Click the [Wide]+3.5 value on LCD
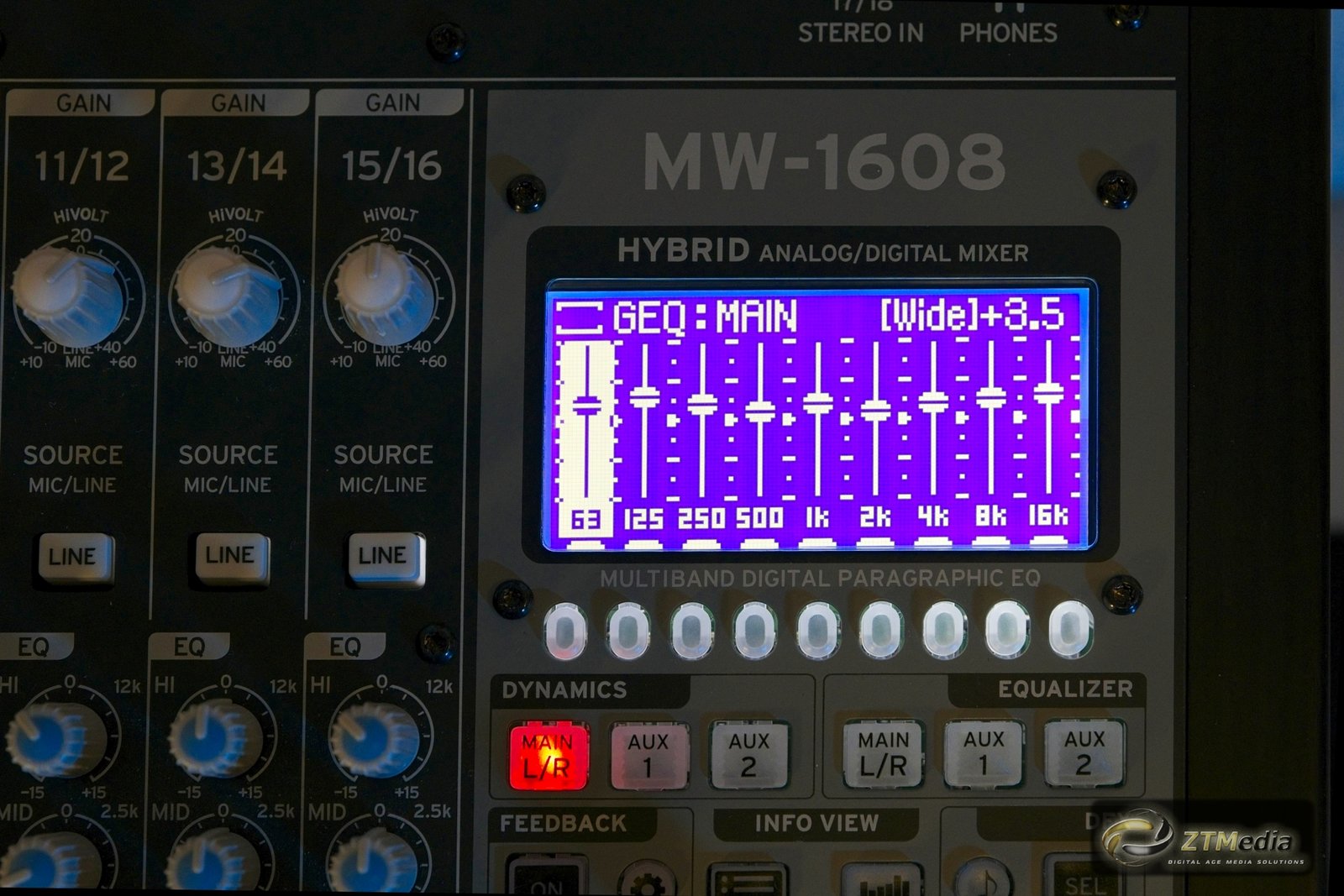This screenshot has width=1344, height=896. [x=972, y=315]
